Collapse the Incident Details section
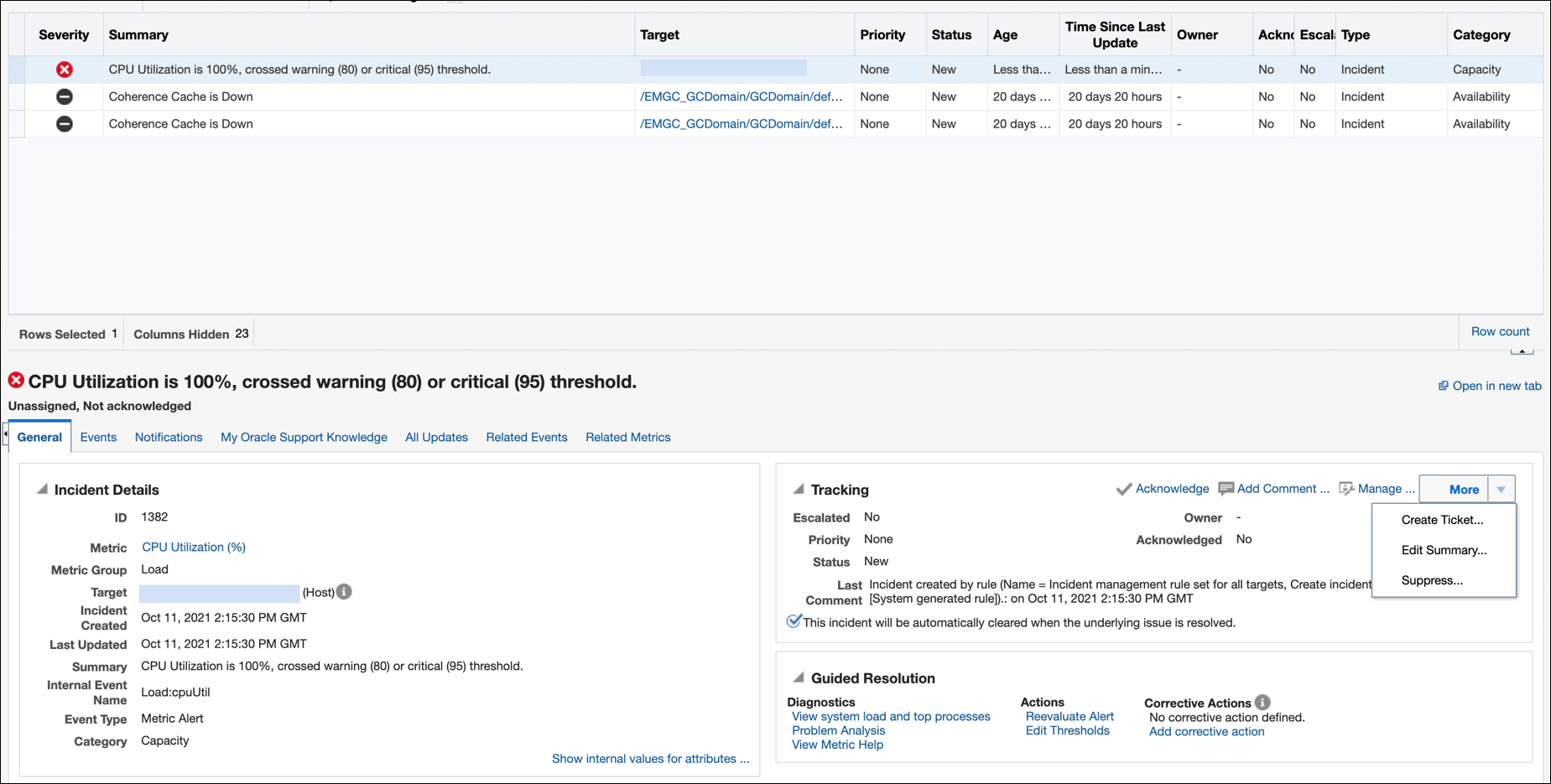Screen dimensions: 1551x784 [x=40, y=489]
